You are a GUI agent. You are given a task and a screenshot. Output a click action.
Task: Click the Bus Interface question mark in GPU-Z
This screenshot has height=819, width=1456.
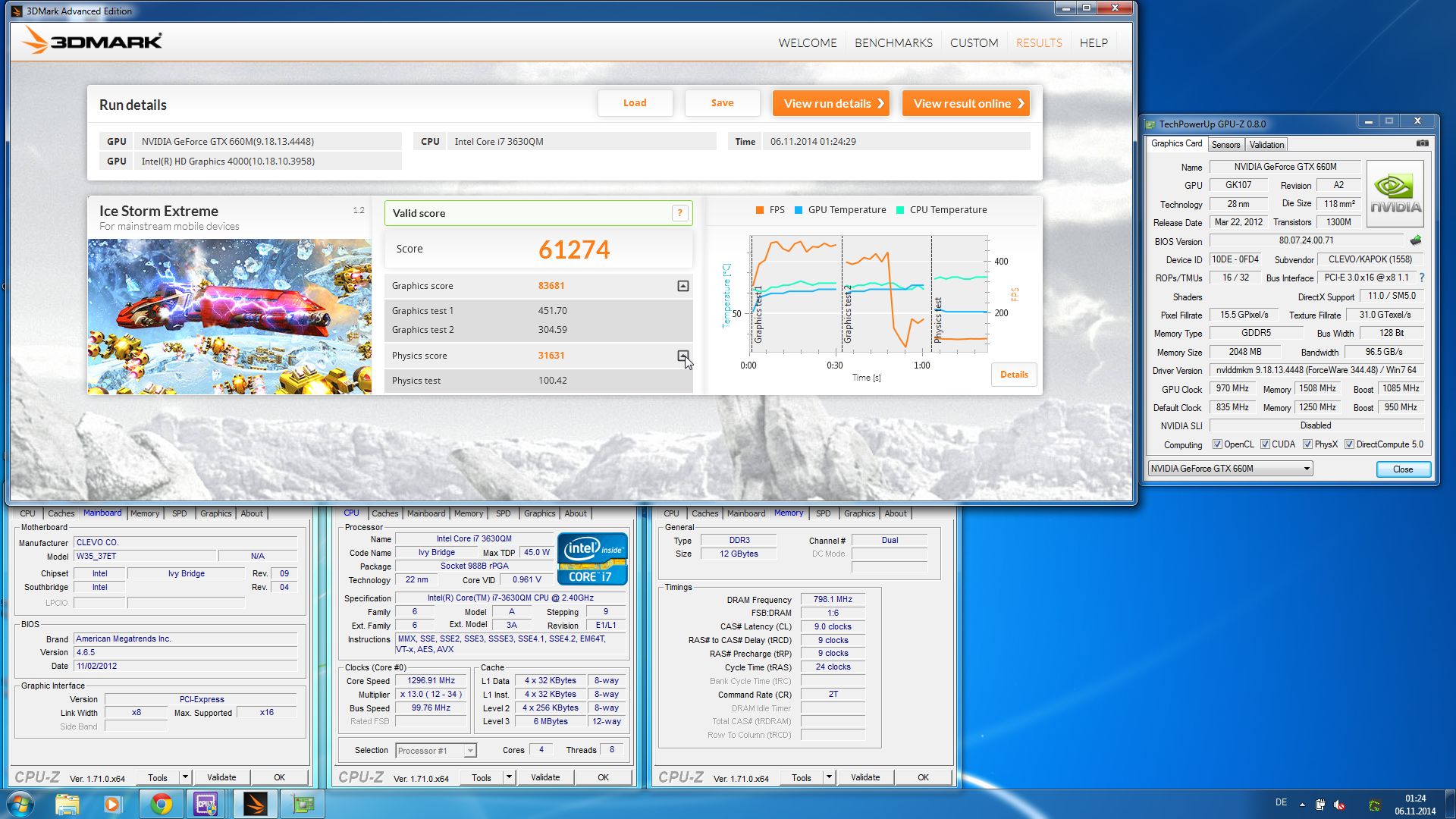[x=1422, y=278]
